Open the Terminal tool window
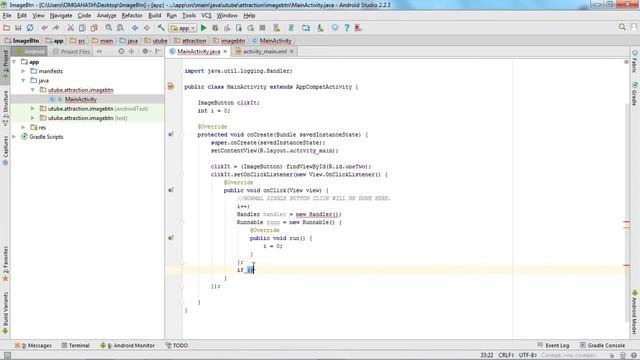 75,345
